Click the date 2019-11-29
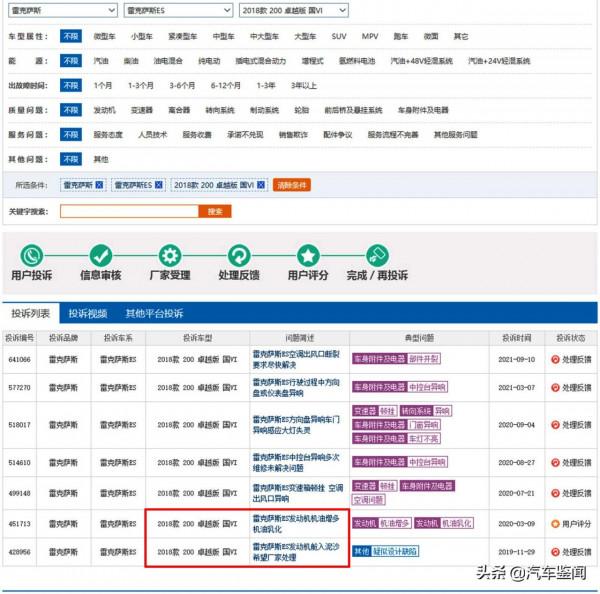Image resolution: width=600 pixels, height=594 pixels. tap(516, 552)
